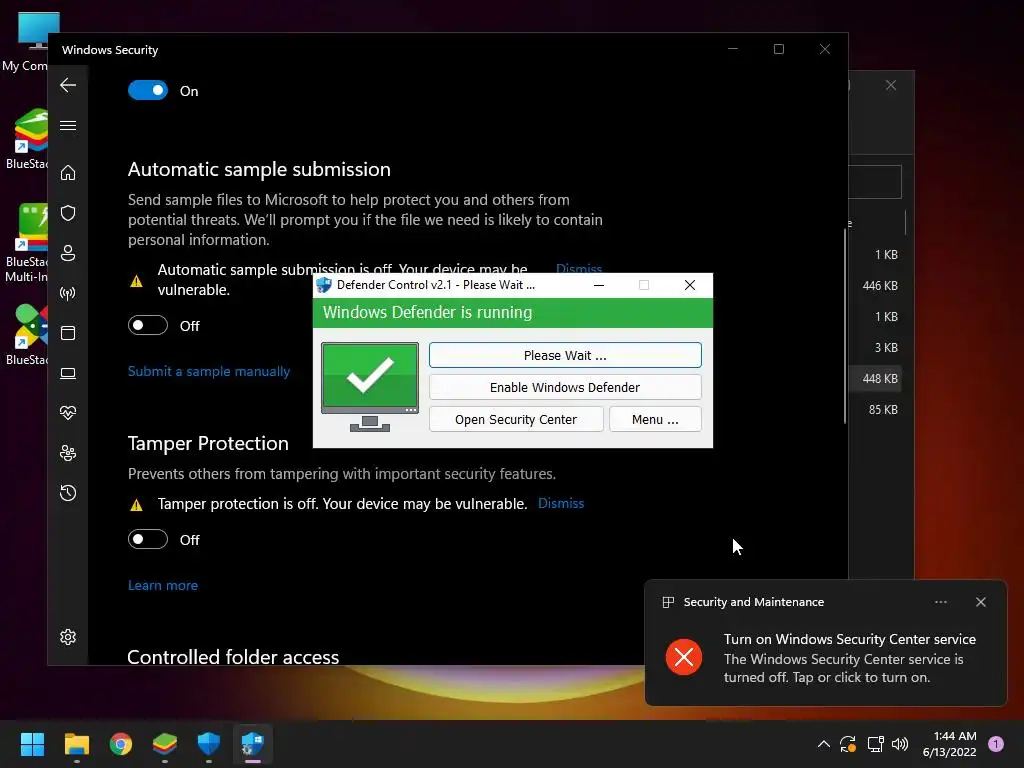Screen dimensions: 1024x768
Task: Open network settings tray icon
Action: 875,744
